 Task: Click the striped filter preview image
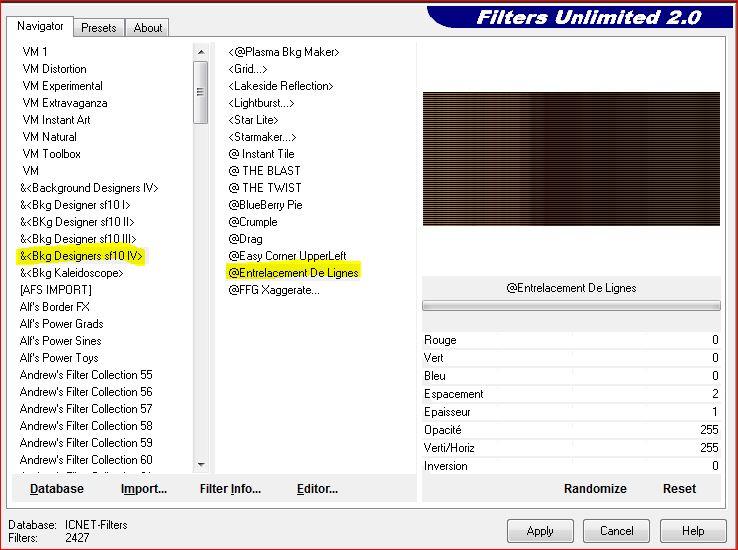571,159
